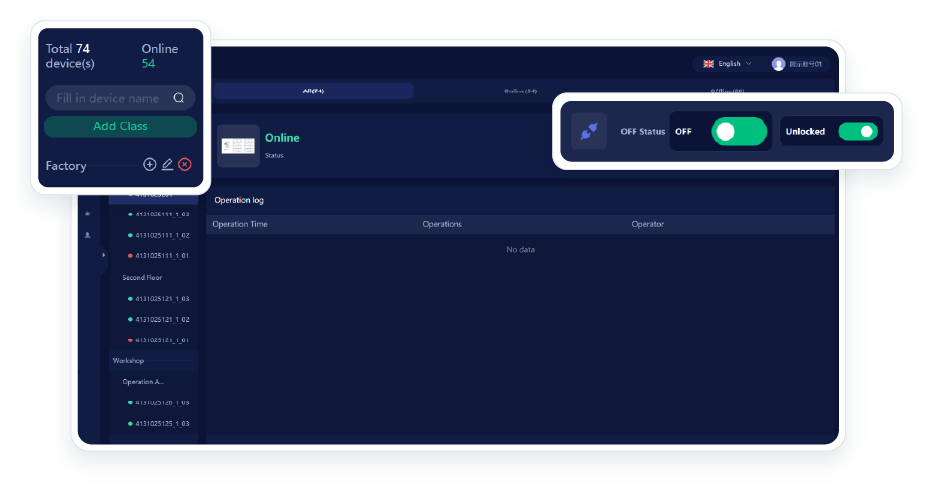Click the device thumbnail beside Online status
934x493 pixels.
[238, 145]
